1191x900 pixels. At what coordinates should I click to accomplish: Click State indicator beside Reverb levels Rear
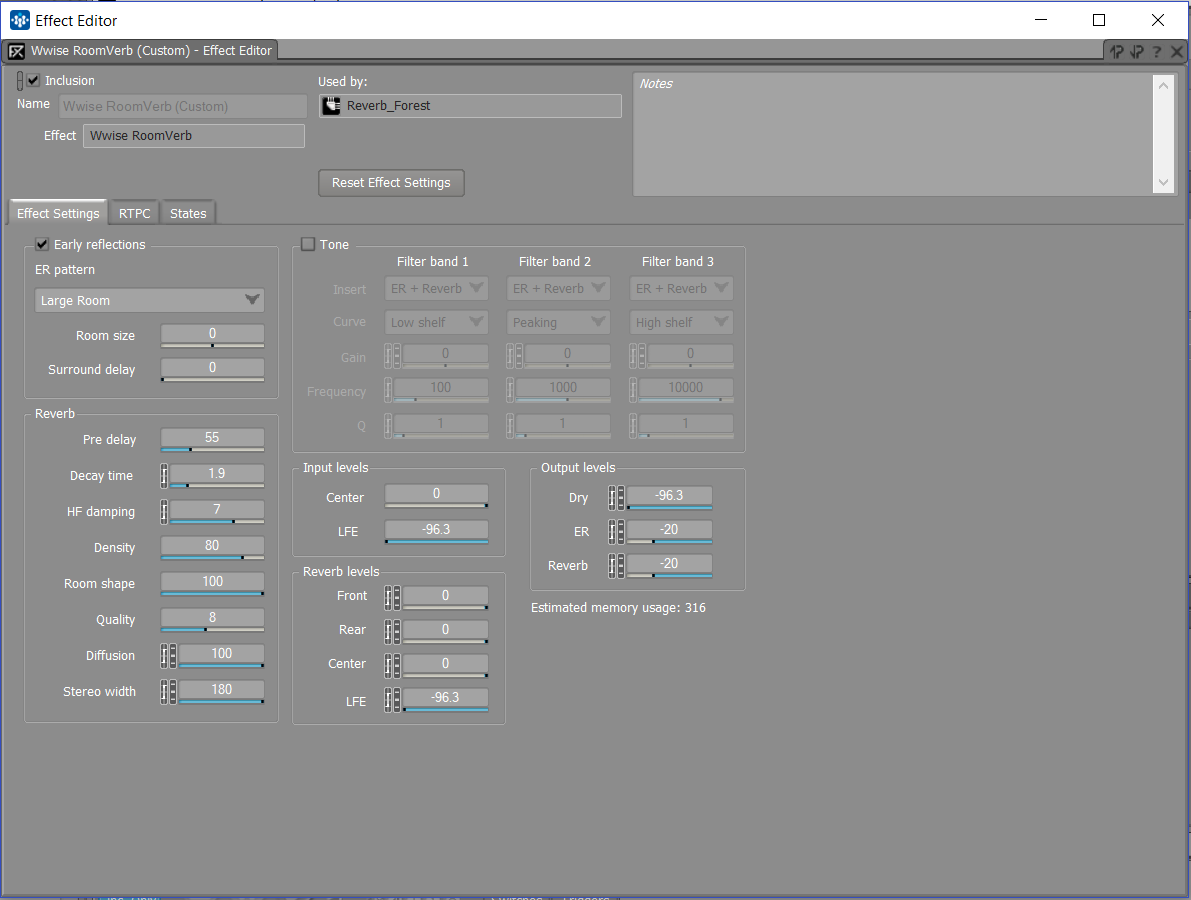[396, 632]
